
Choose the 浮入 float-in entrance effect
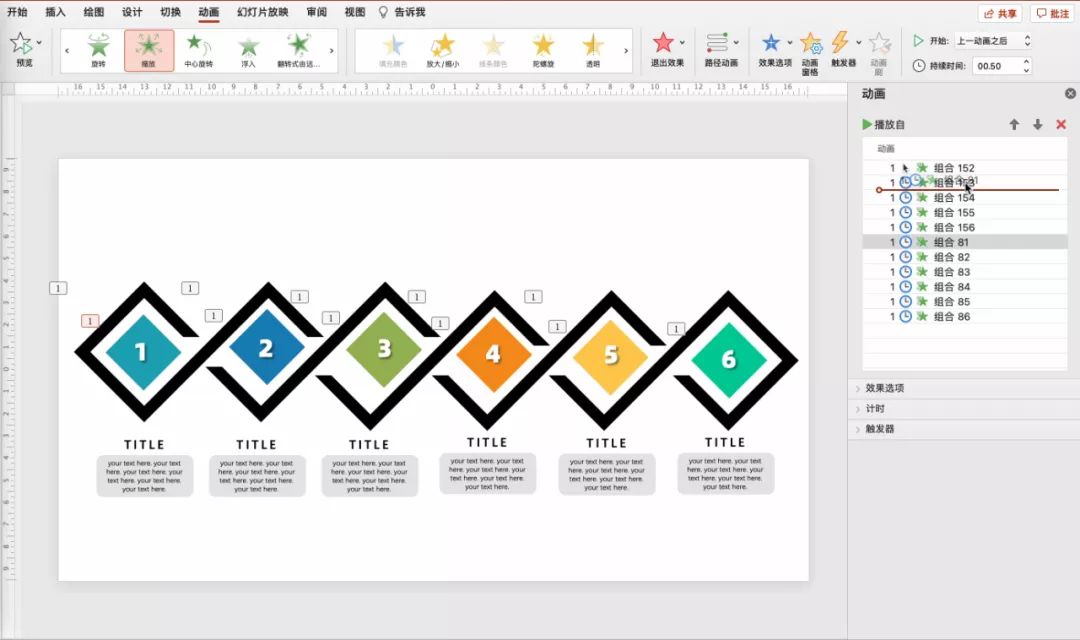[248, 50]
